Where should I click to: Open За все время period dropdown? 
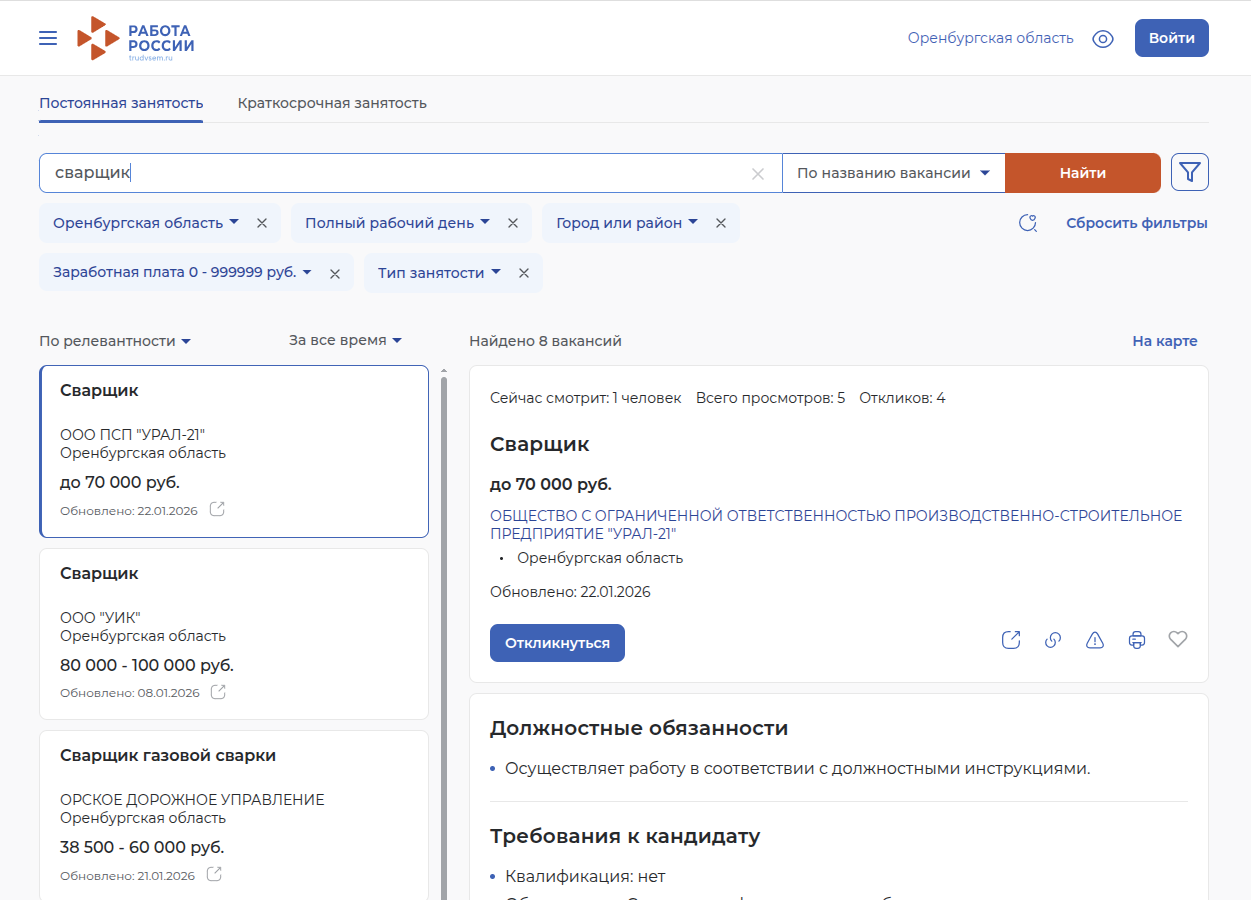[345, 340]
